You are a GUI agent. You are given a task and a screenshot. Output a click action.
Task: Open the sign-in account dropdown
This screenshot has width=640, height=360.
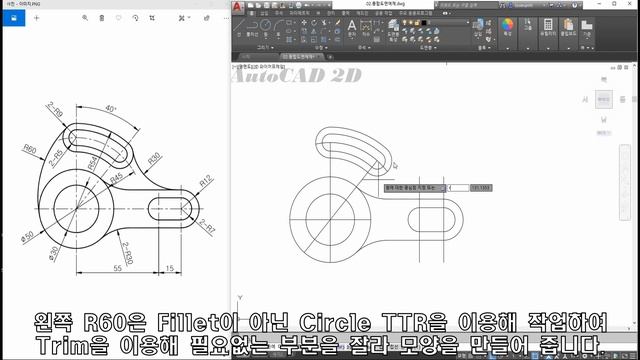[528, 5]
